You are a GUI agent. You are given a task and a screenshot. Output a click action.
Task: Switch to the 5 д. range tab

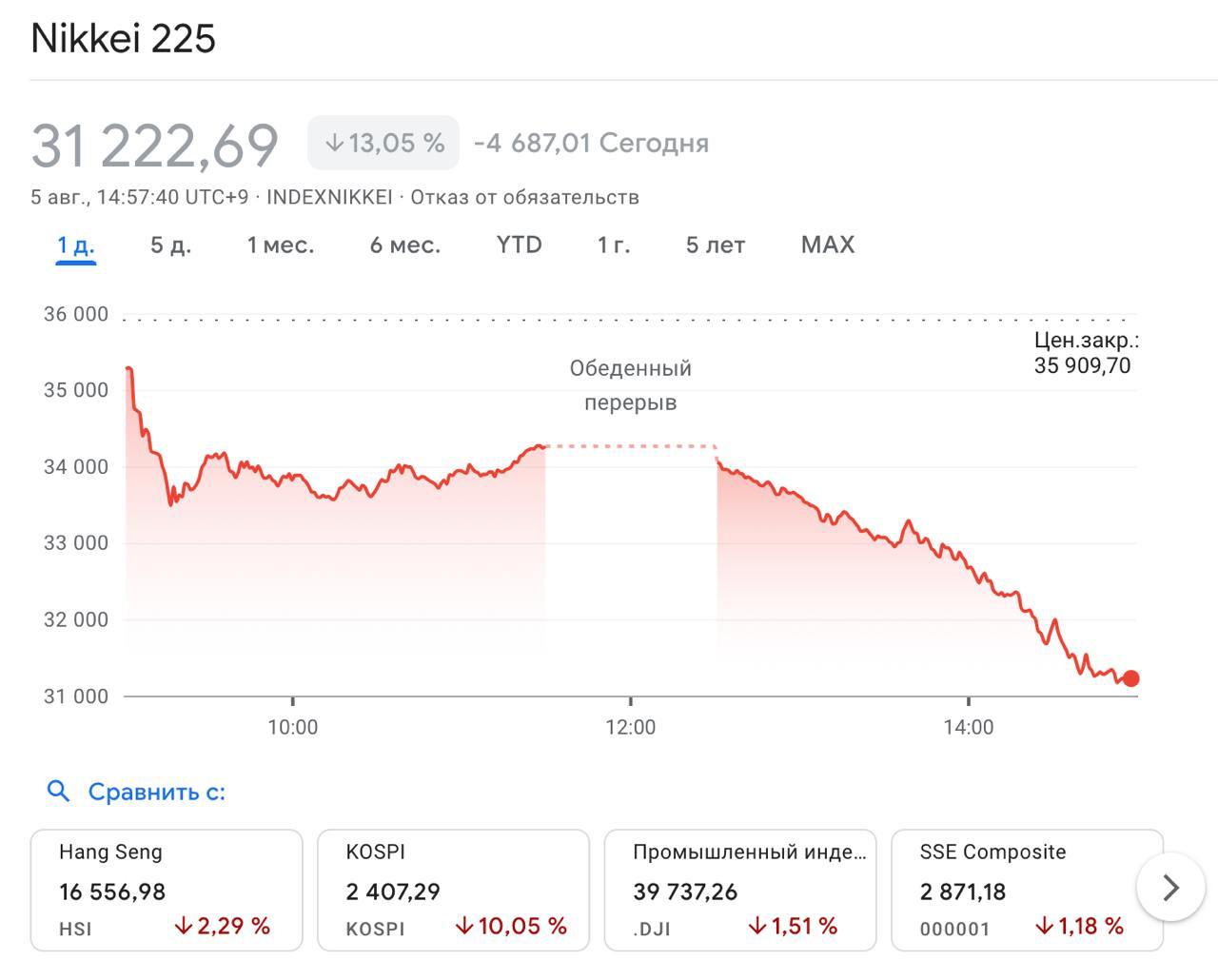[170, 245]
